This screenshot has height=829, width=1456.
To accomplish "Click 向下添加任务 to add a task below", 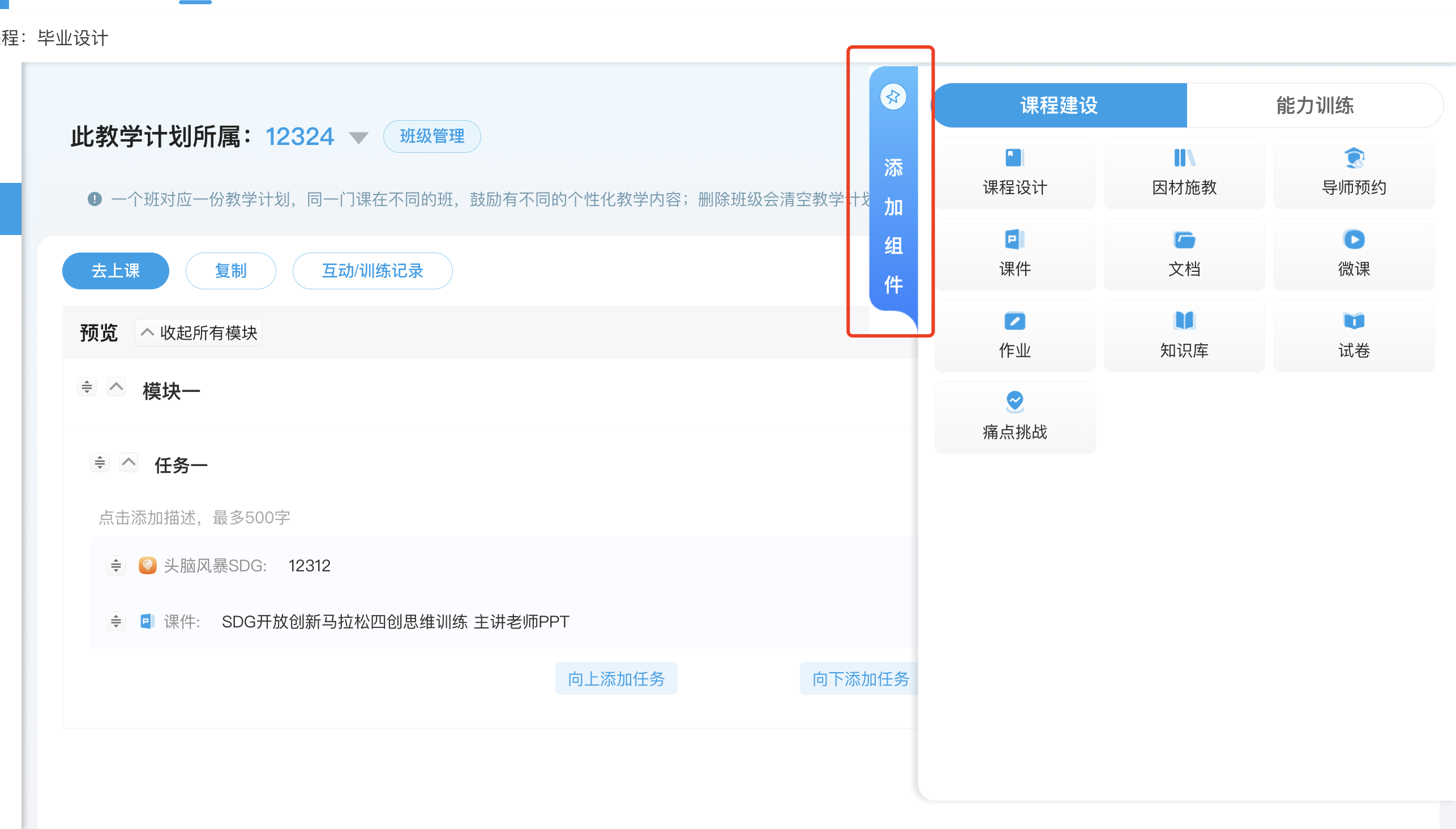I will tap(859, 679).
